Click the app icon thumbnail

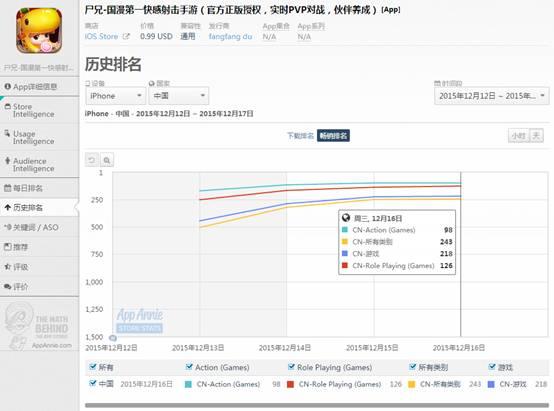coord(39,31)
